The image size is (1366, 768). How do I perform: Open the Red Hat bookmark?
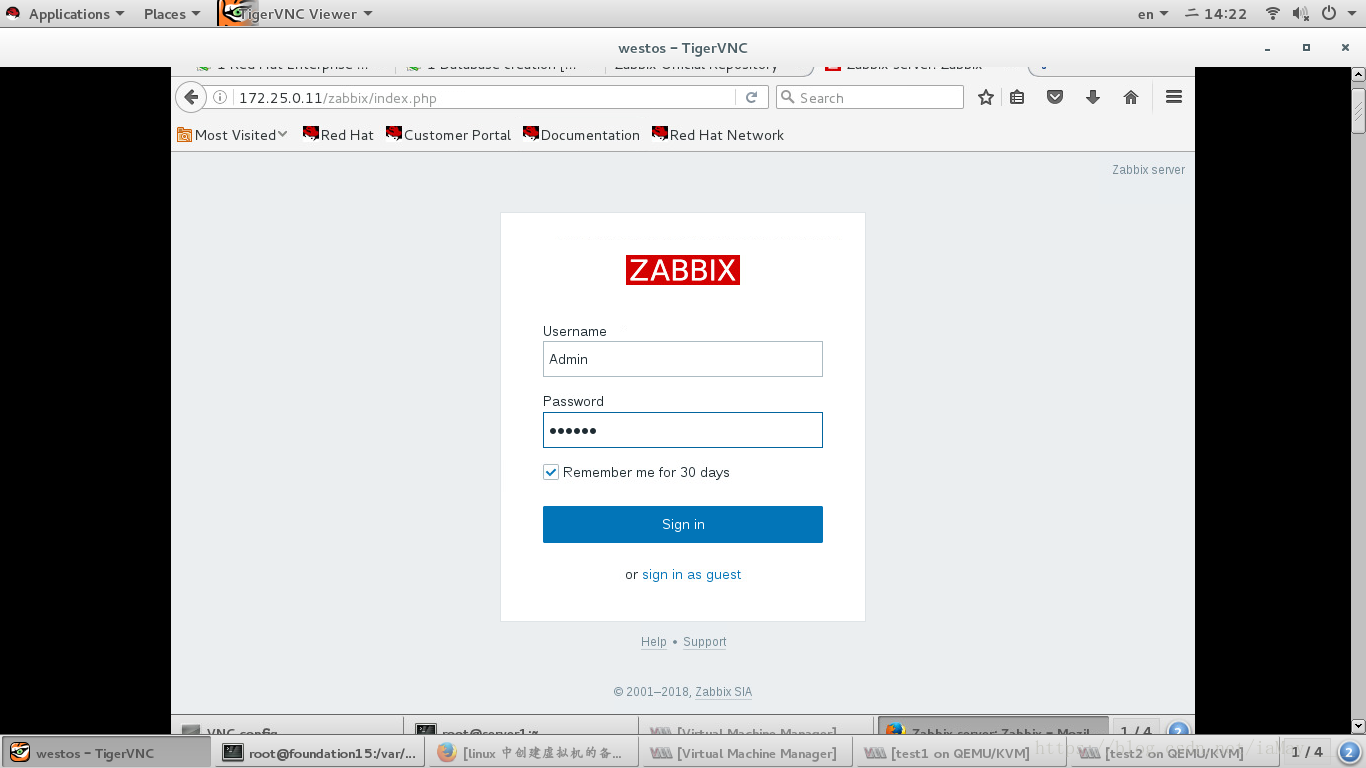(338, 135)
